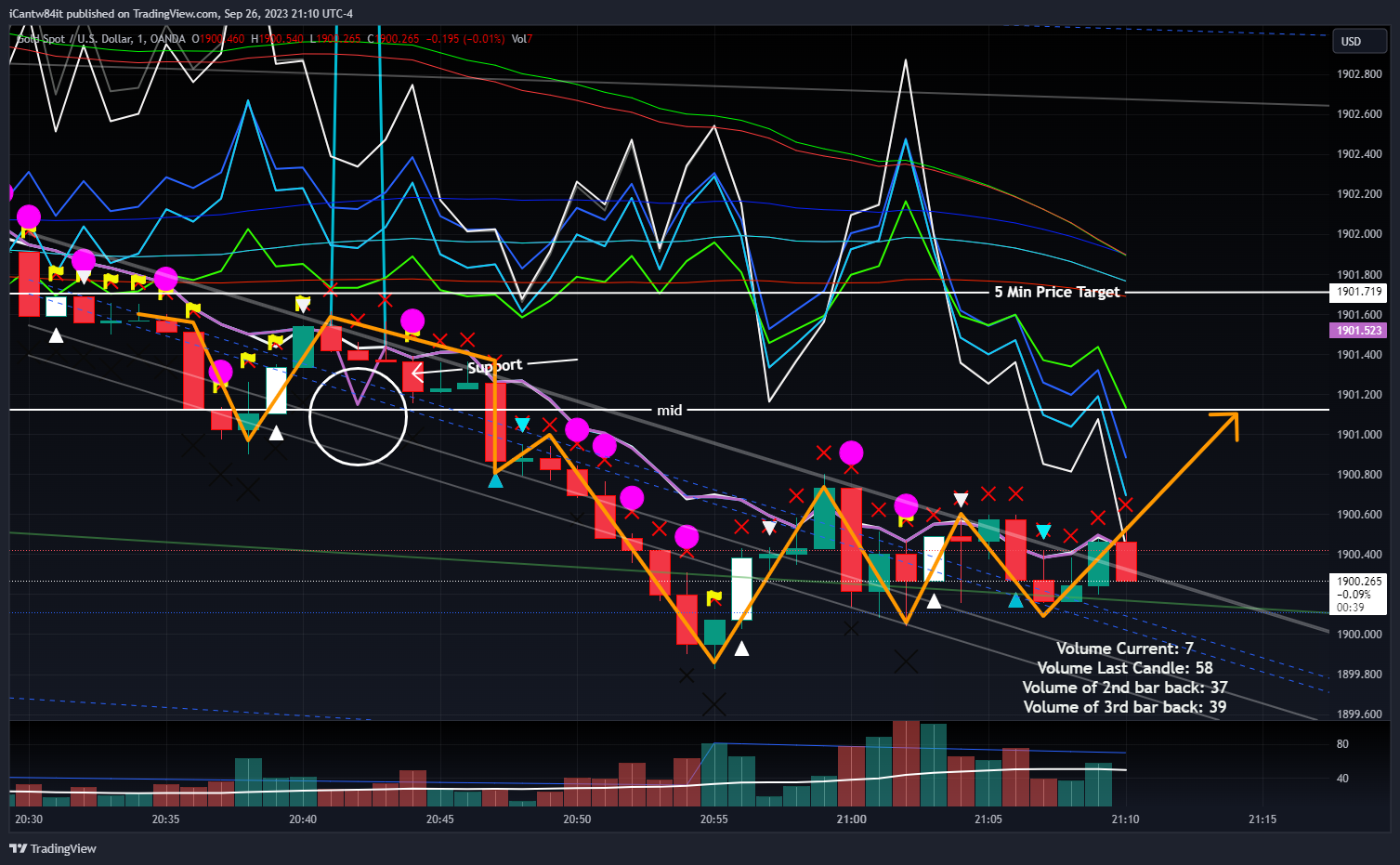Click the 1901.719 price target axis label
This screenshot has width=1400, height=865.
1359,292
